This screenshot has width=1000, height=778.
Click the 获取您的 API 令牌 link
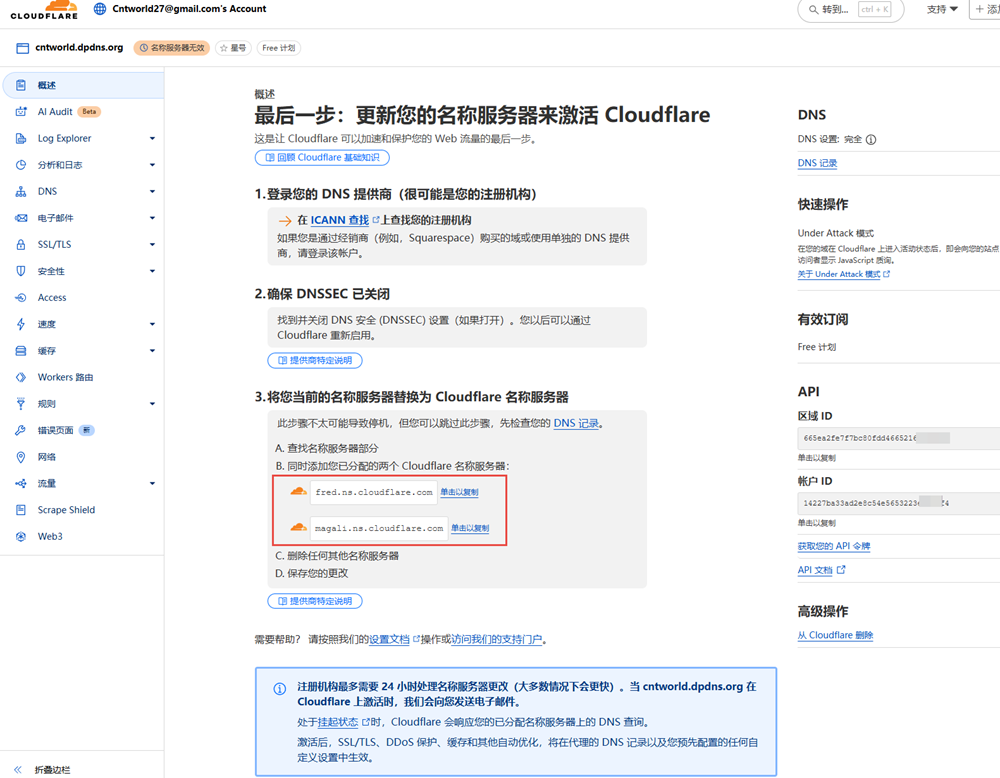(834, 546)
